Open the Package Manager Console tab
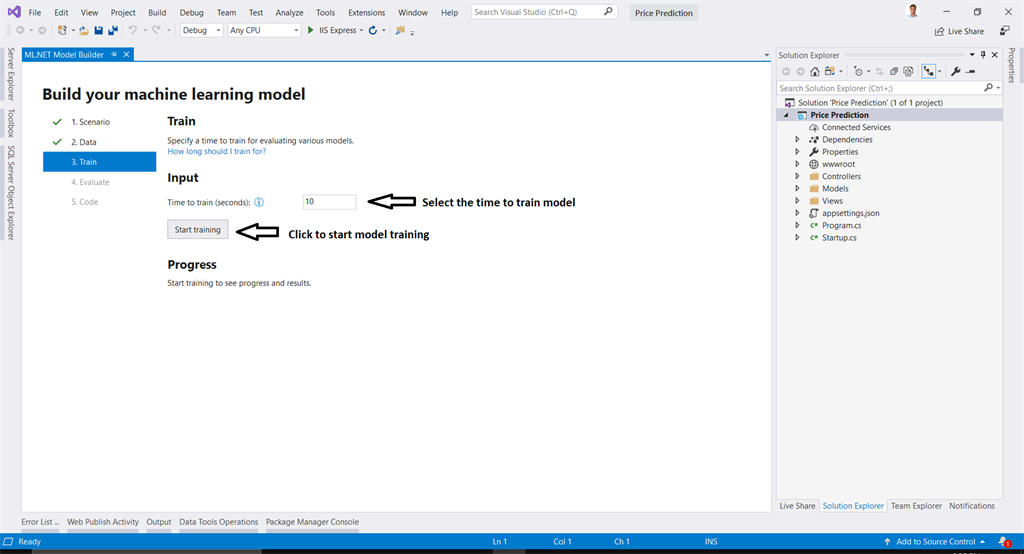Viewport: 1024px width, 554px height. [x=312, y=522]
